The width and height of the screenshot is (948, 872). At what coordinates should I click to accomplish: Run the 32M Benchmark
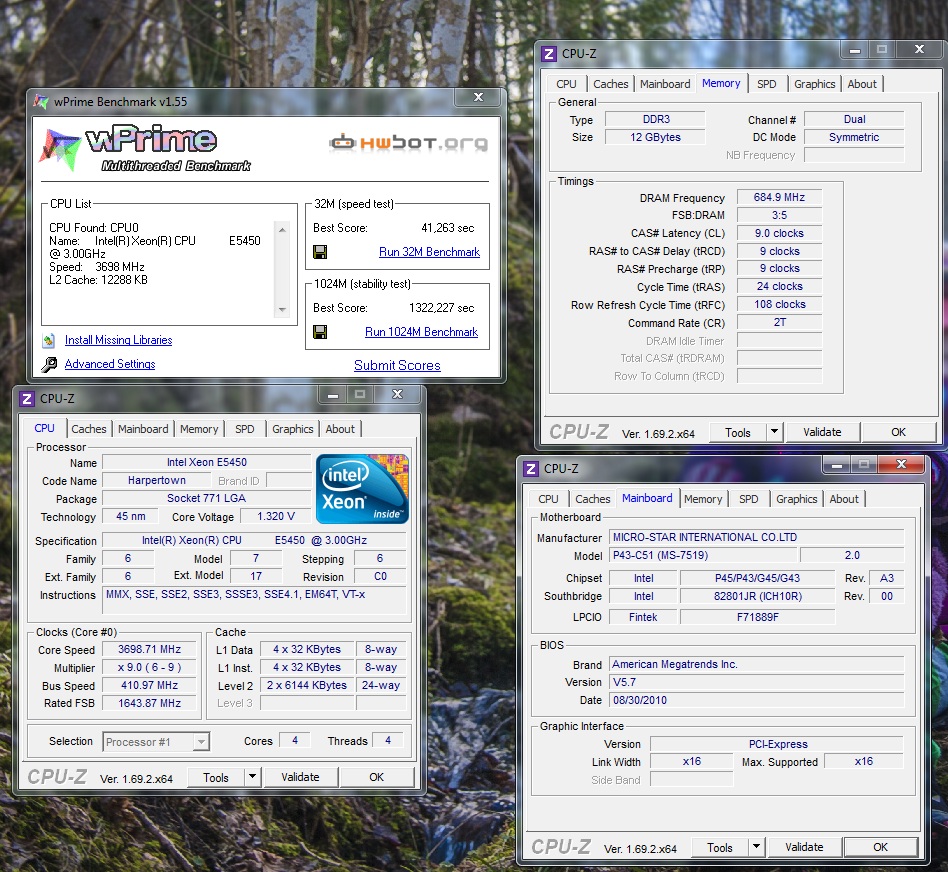tap(429, 252)
